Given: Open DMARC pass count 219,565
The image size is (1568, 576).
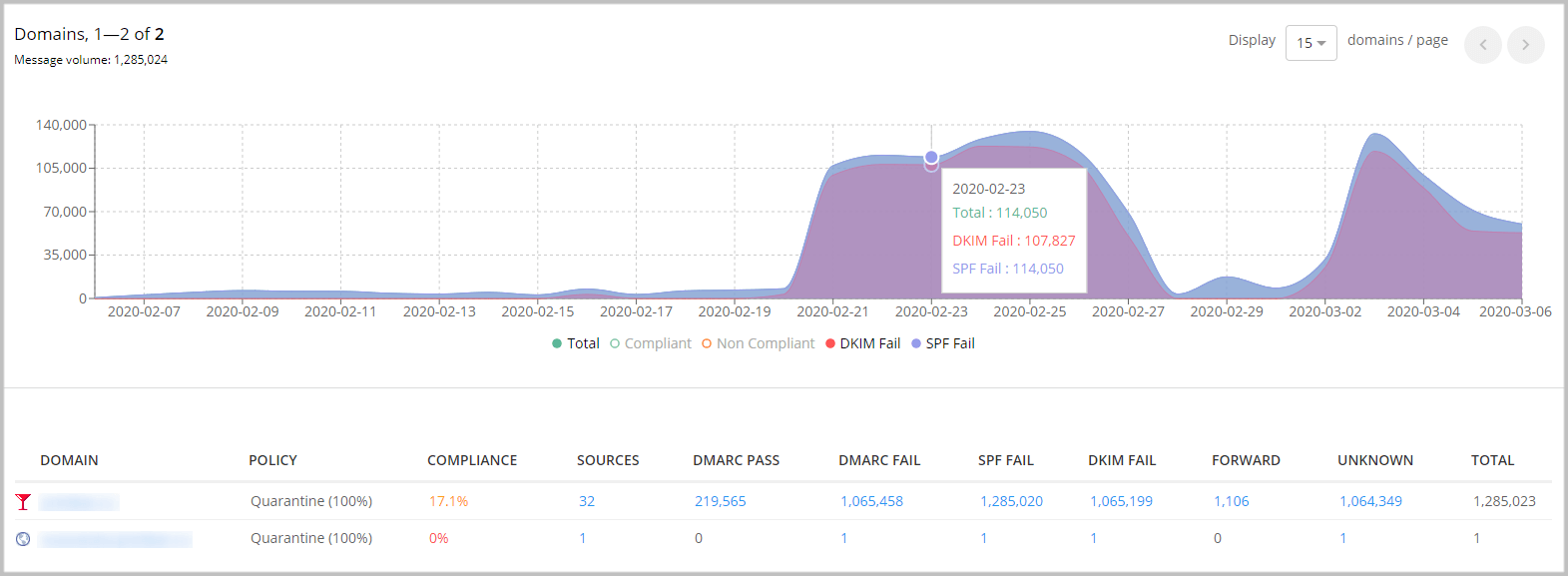Looking at the screenshot, I should [x=720, y=501].
